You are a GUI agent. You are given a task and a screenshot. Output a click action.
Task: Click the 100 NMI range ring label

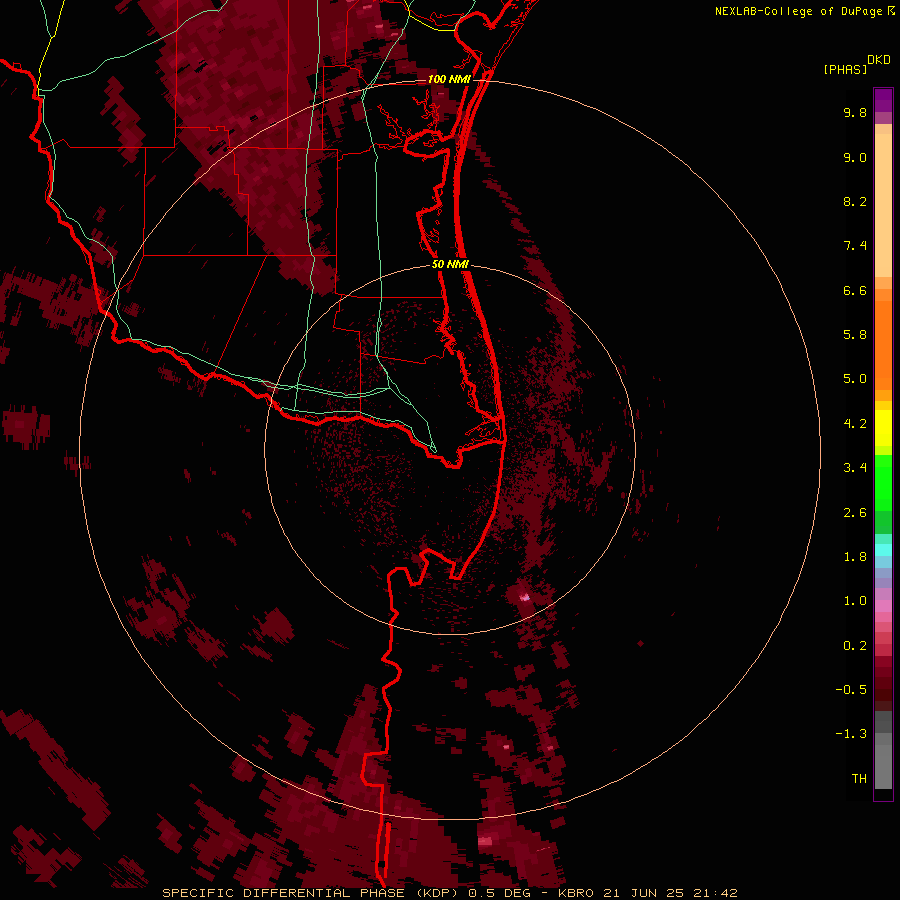tap(449, 79)
